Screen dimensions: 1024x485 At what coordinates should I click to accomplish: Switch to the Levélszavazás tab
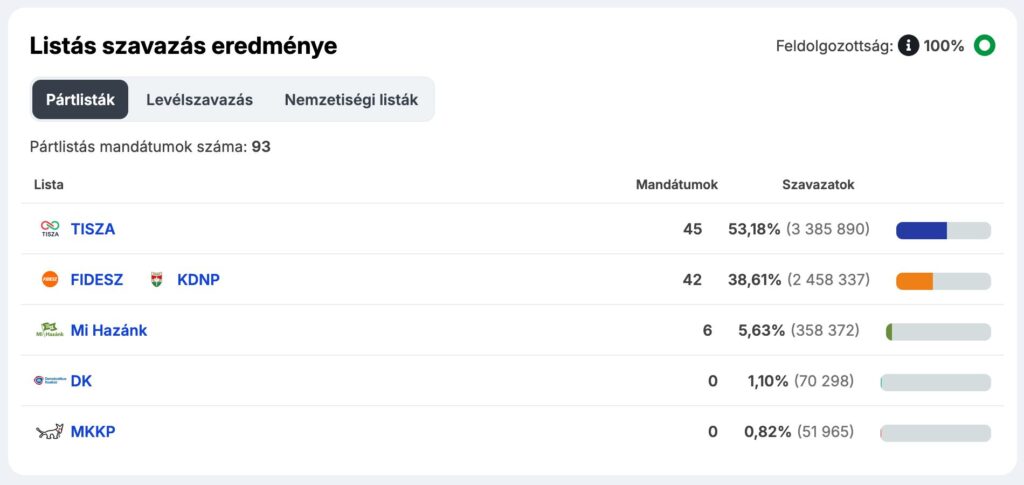click(x=199, y=100)
